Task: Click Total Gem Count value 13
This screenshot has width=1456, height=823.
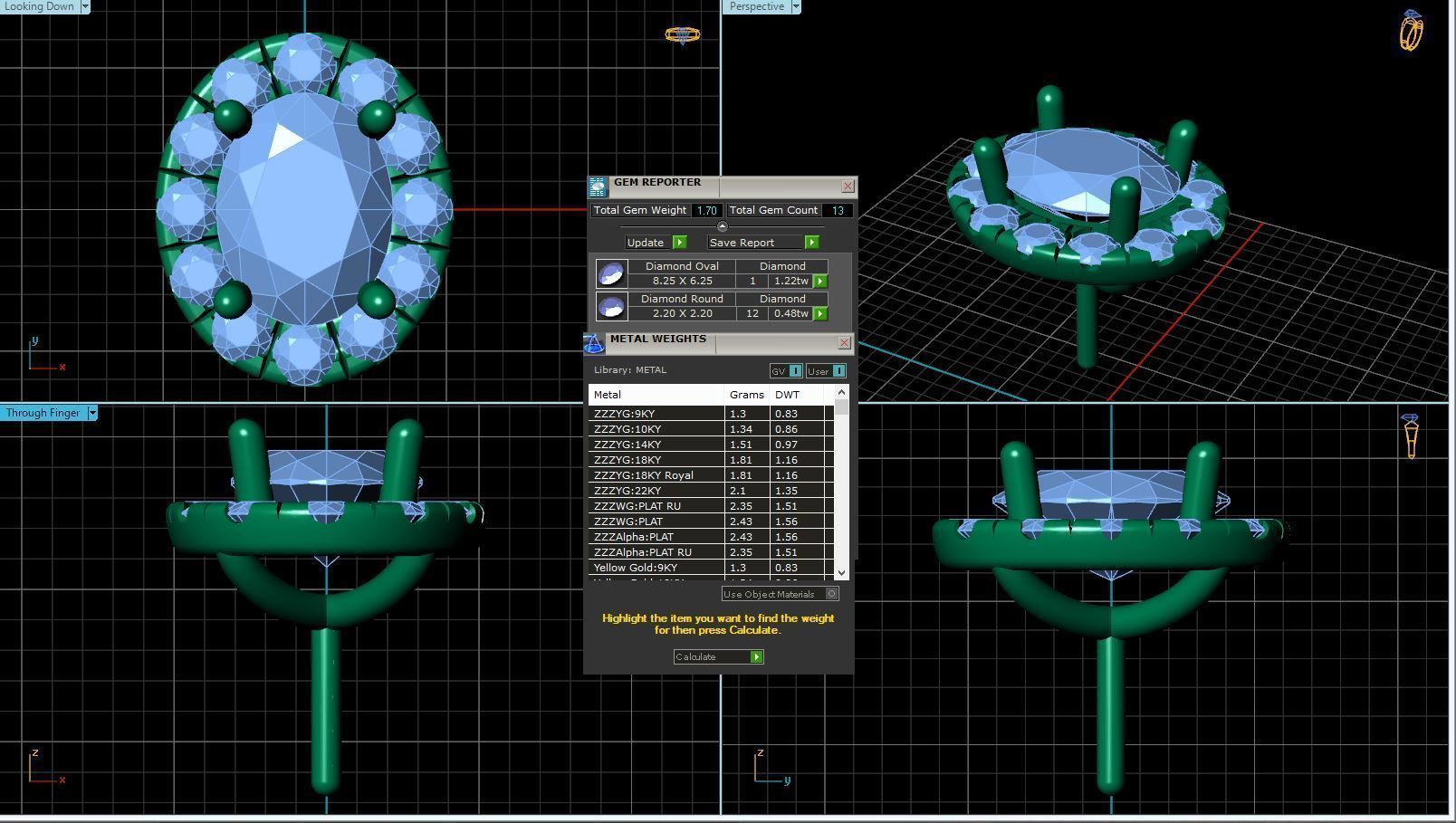Action: point(838,210)
